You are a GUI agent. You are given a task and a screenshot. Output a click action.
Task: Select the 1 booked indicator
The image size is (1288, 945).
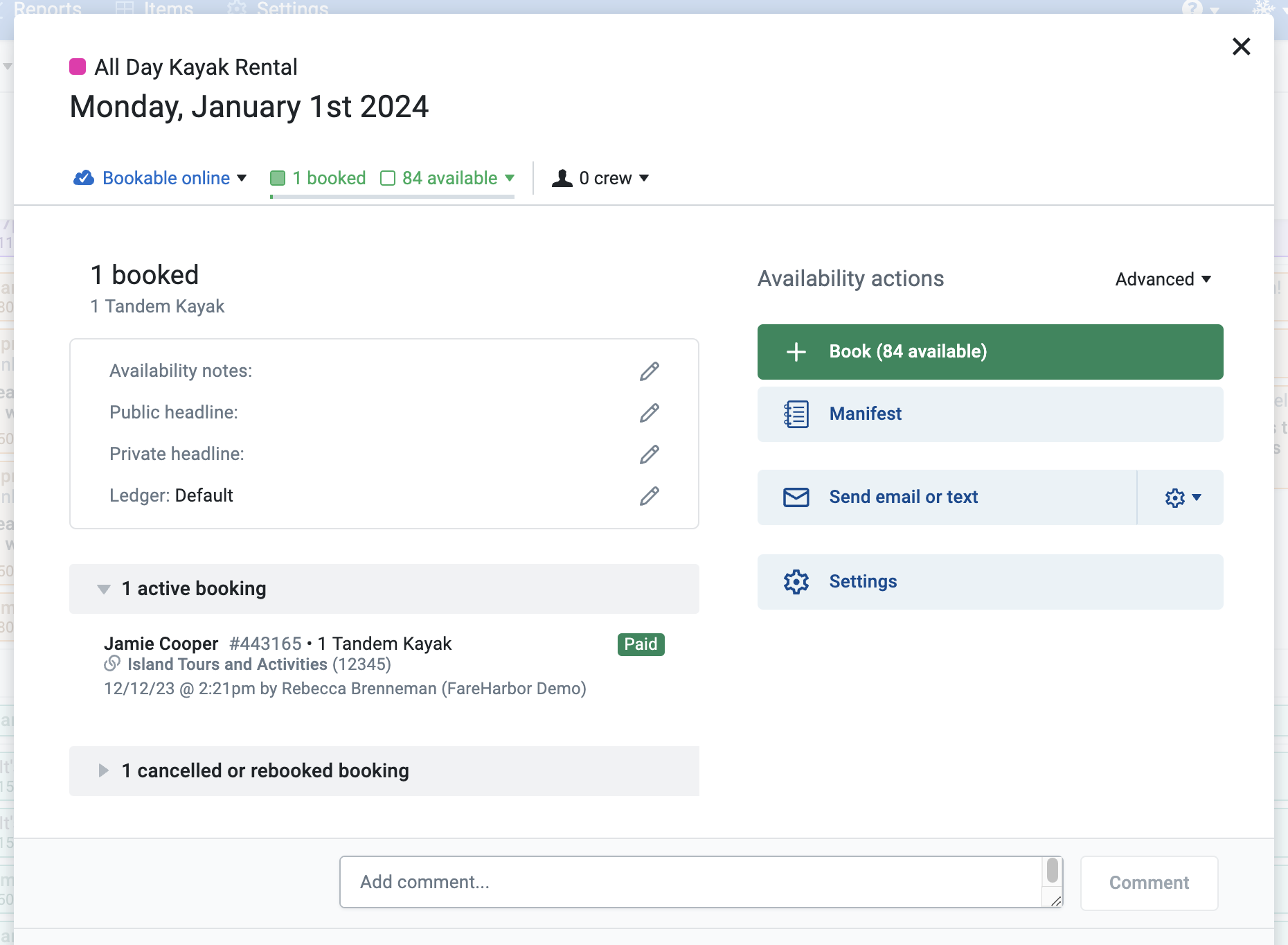(319, 178)
